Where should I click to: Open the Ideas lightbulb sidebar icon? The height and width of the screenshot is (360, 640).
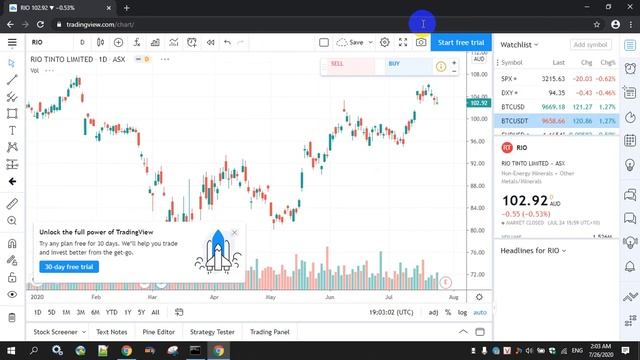coord(630,165)
